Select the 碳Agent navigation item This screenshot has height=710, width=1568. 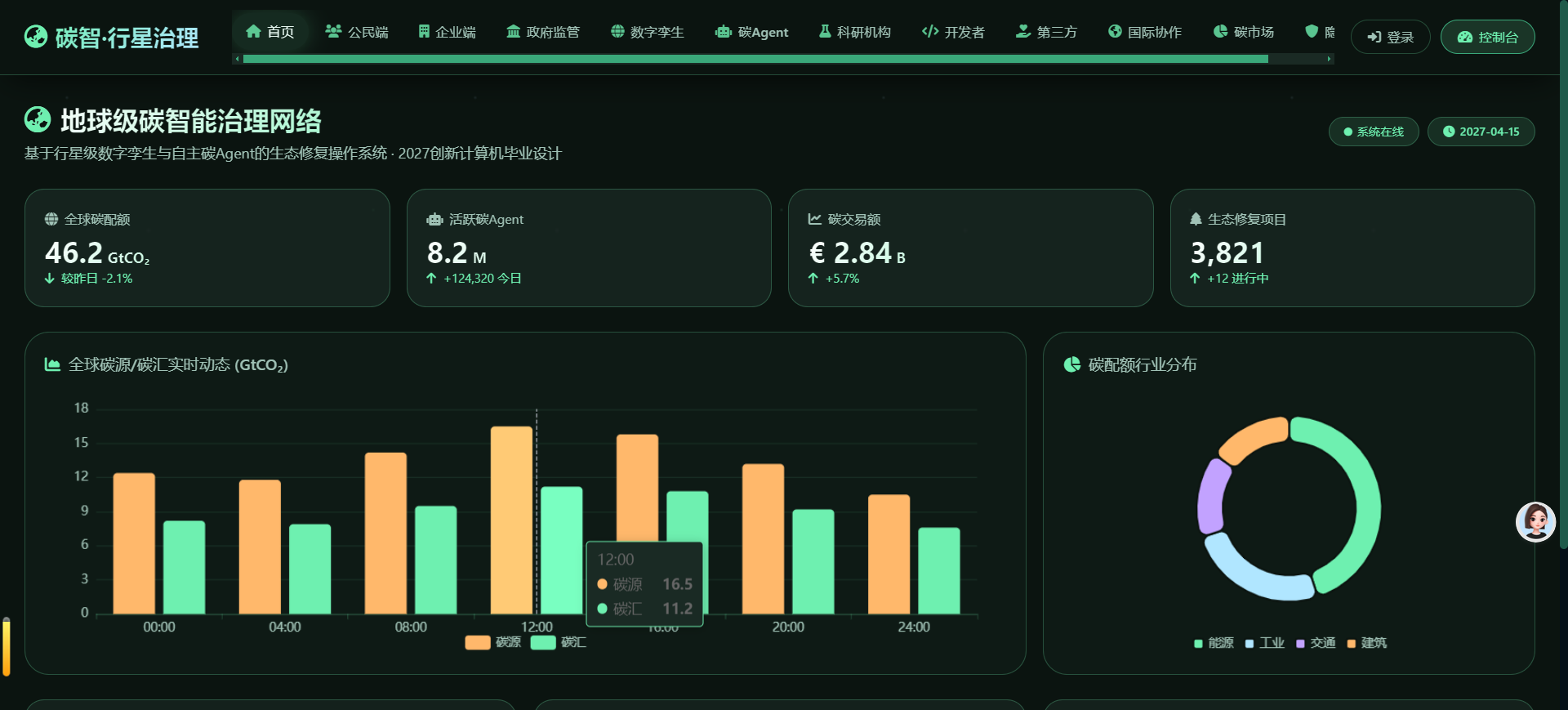pyautogui.click(x=752, y=32)
